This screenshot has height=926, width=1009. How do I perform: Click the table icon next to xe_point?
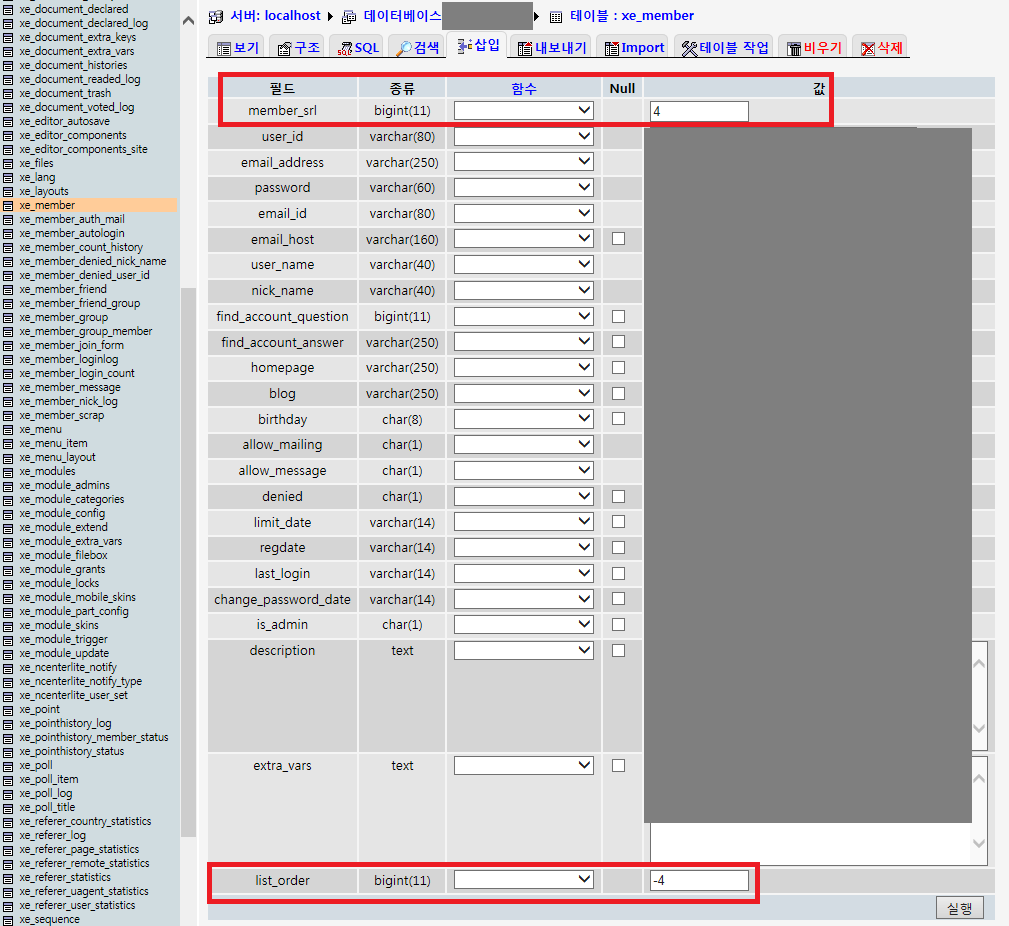(x=9, y=709)
